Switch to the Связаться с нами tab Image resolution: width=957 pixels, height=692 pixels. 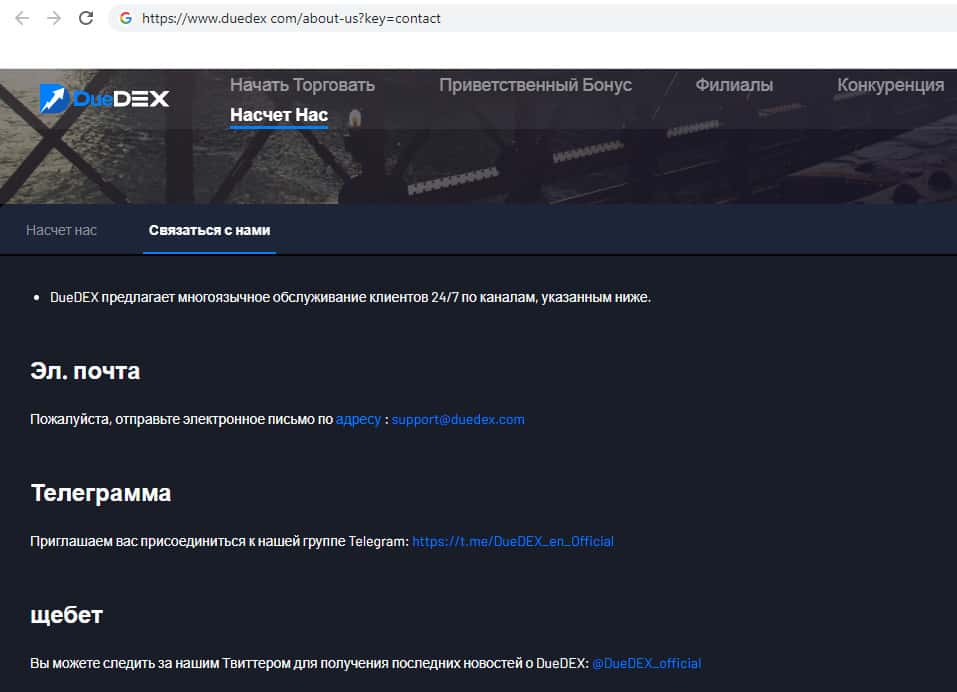click(209, 230)
